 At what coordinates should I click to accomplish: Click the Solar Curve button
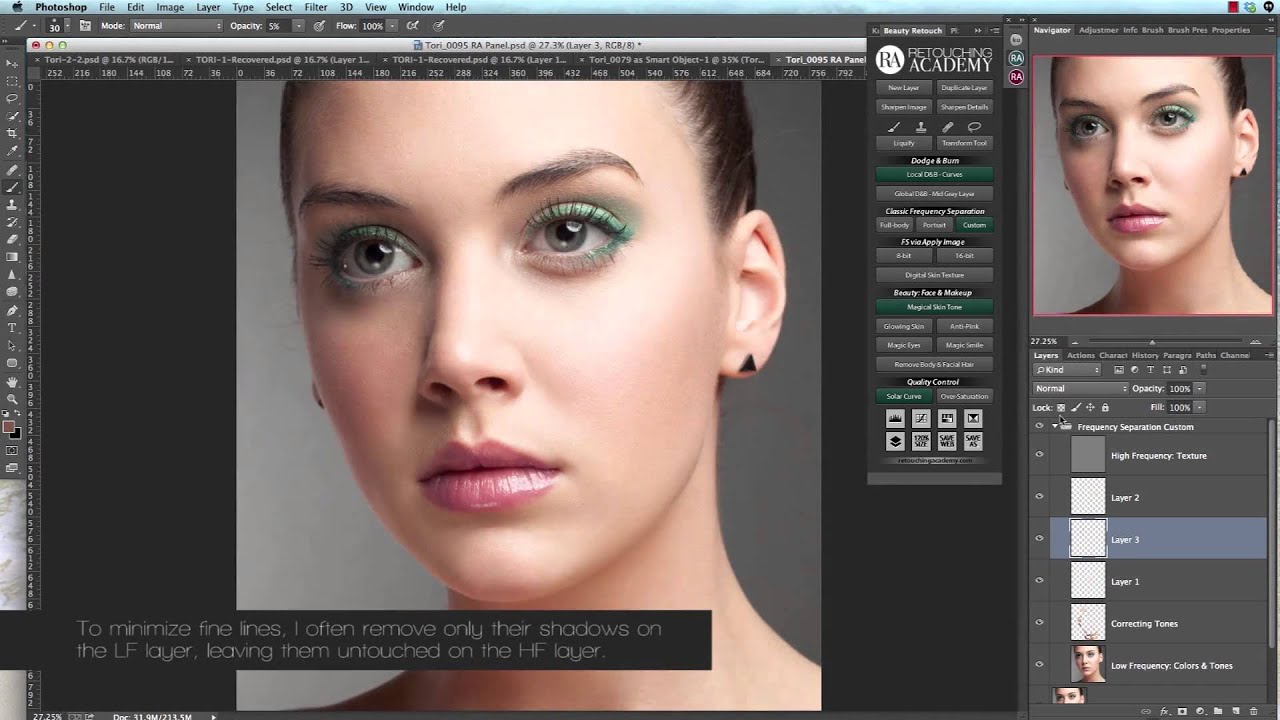click(904, 396)
